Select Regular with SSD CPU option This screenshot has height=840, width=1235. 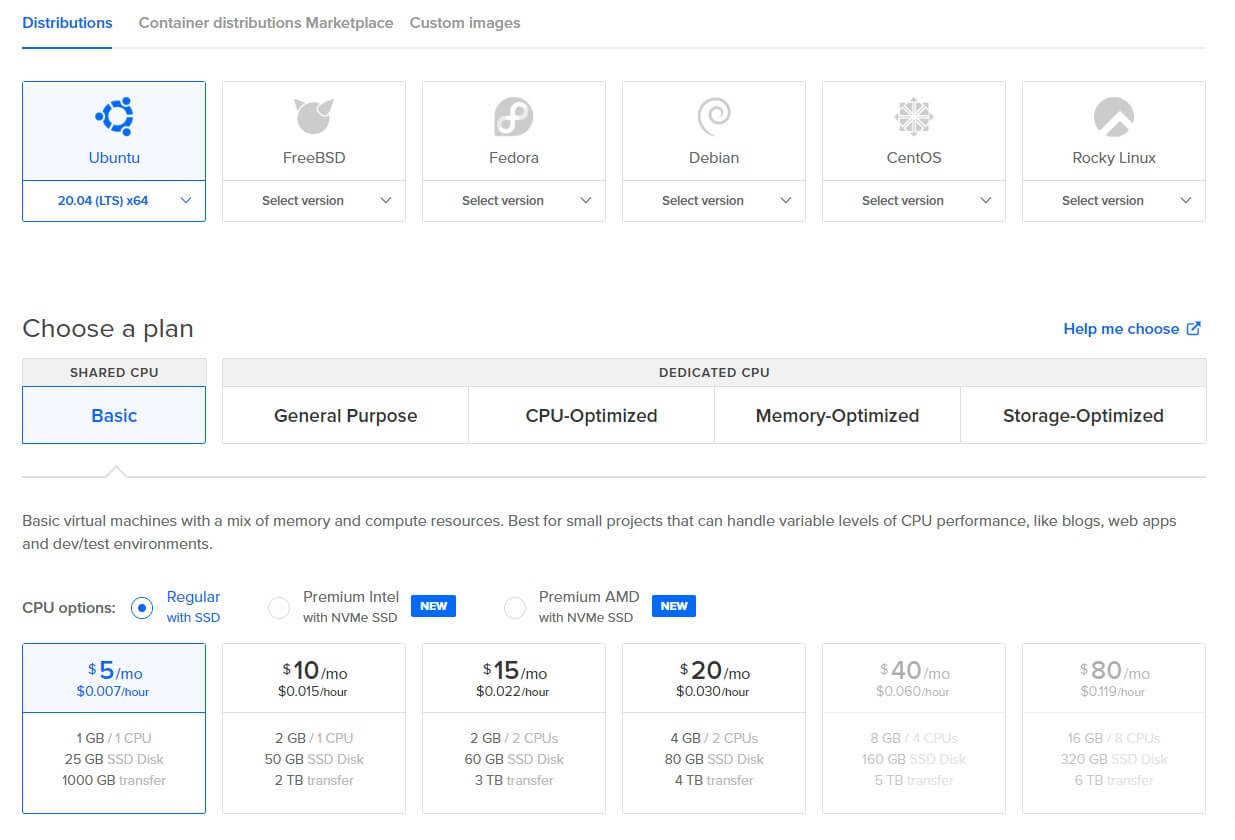coord(143,607)
